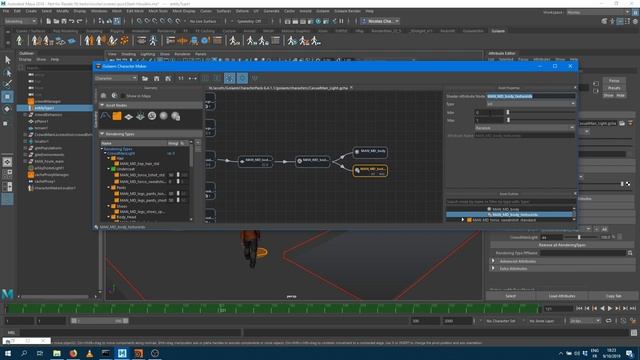Click Copy Tab button
The image size is (640, 360).
(613, 296)
